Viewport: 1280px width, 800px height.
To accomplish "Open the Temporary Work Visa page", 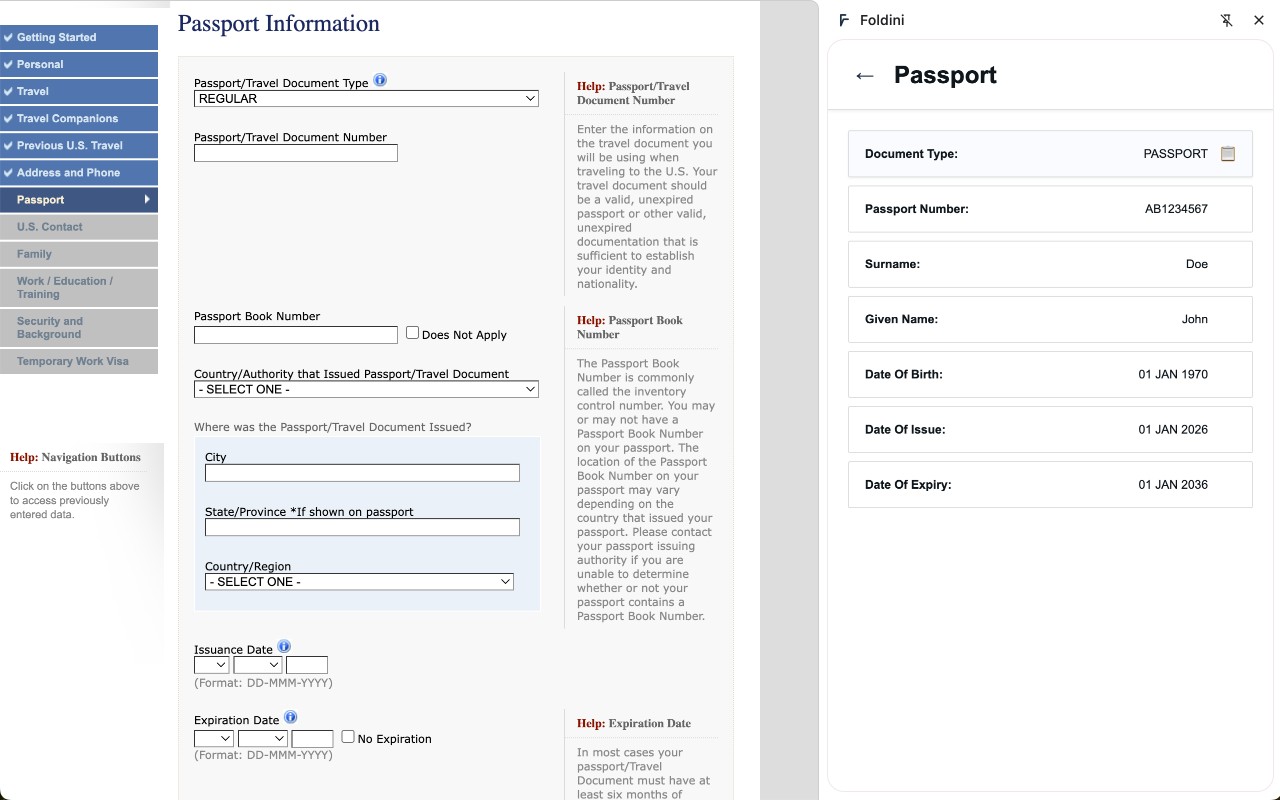I will [x=79, y=361].
